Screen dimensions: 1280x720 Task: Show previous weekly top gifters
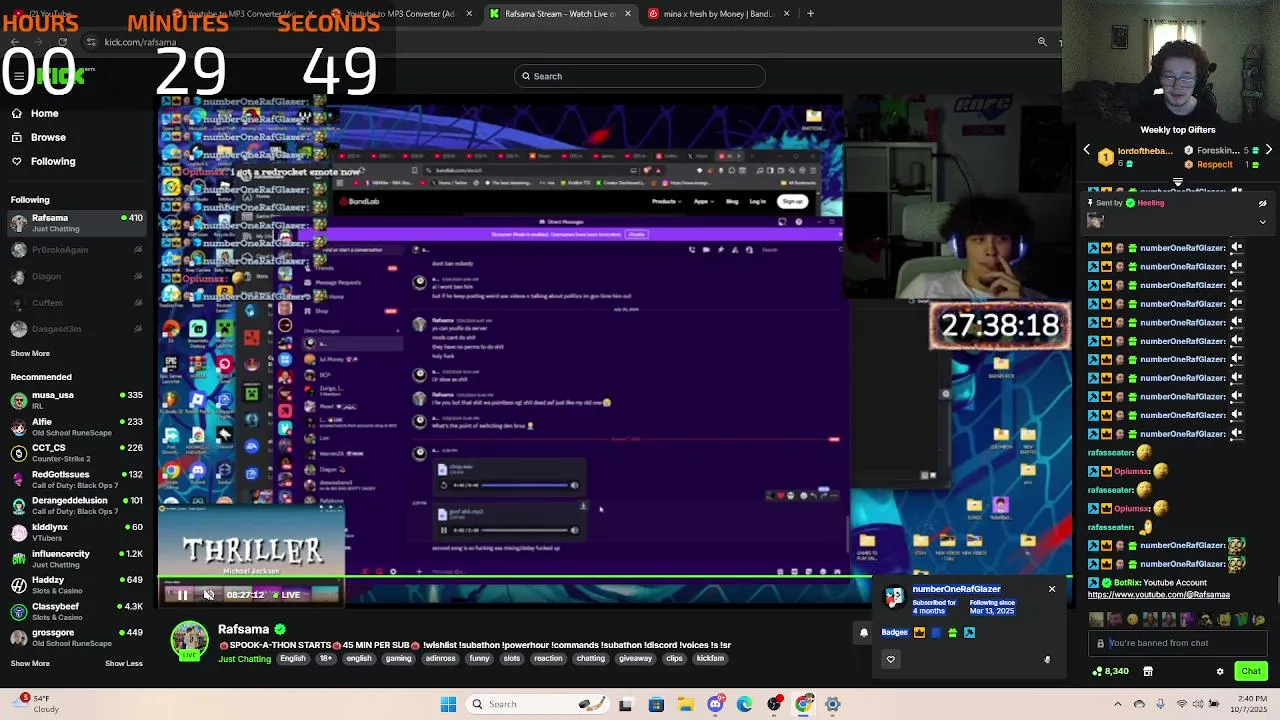[x=1087, y=150]
